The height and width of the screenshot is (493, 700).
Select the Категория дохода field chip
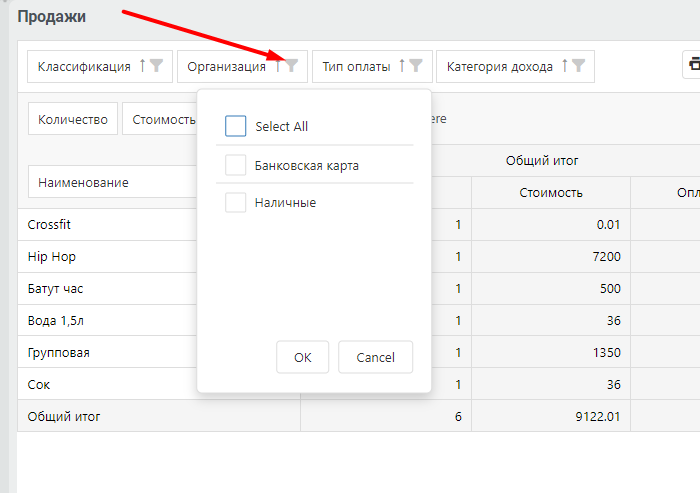point(515,67)
